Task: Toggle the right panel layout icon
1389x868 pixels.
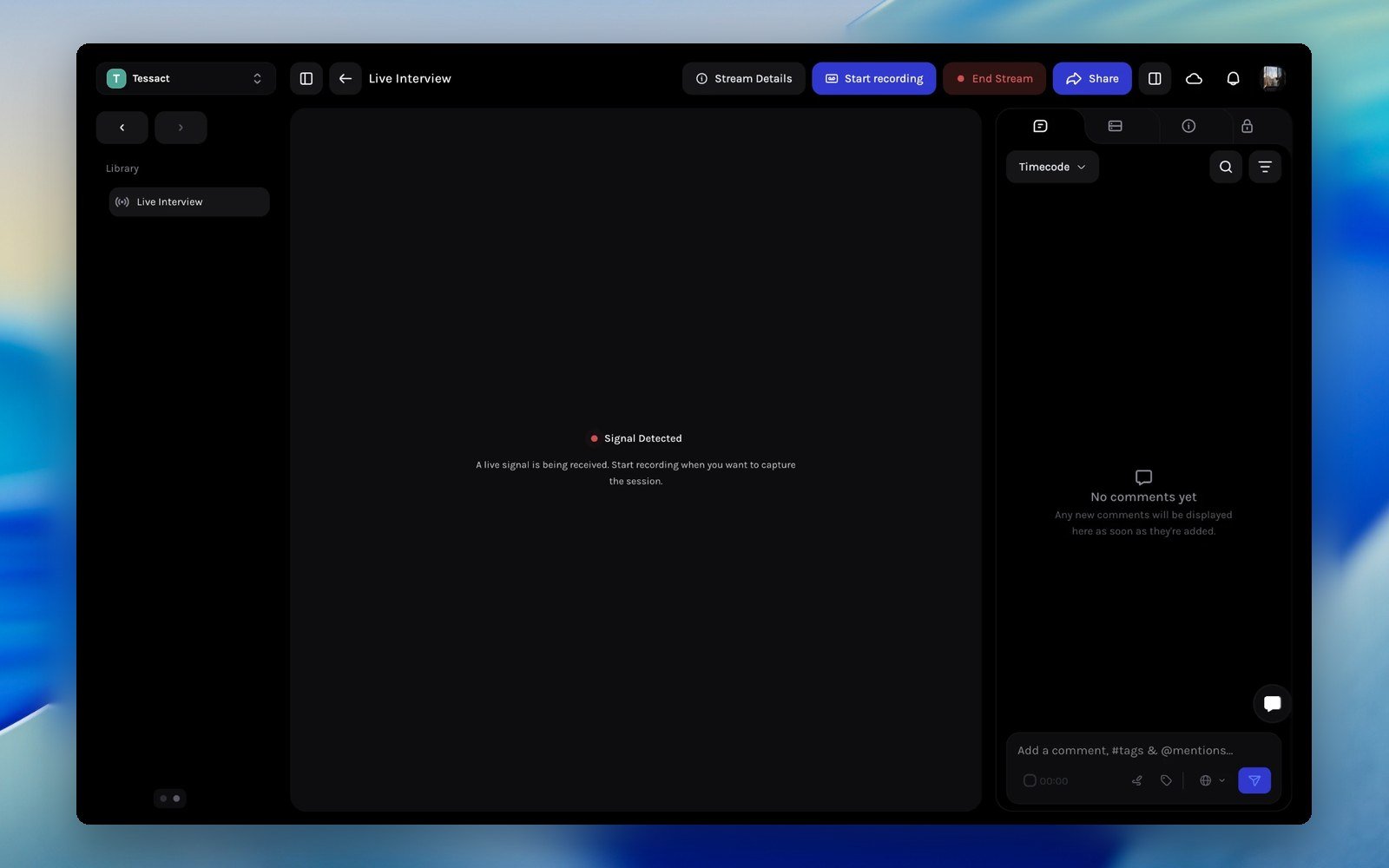Action: click(1155, 78)
